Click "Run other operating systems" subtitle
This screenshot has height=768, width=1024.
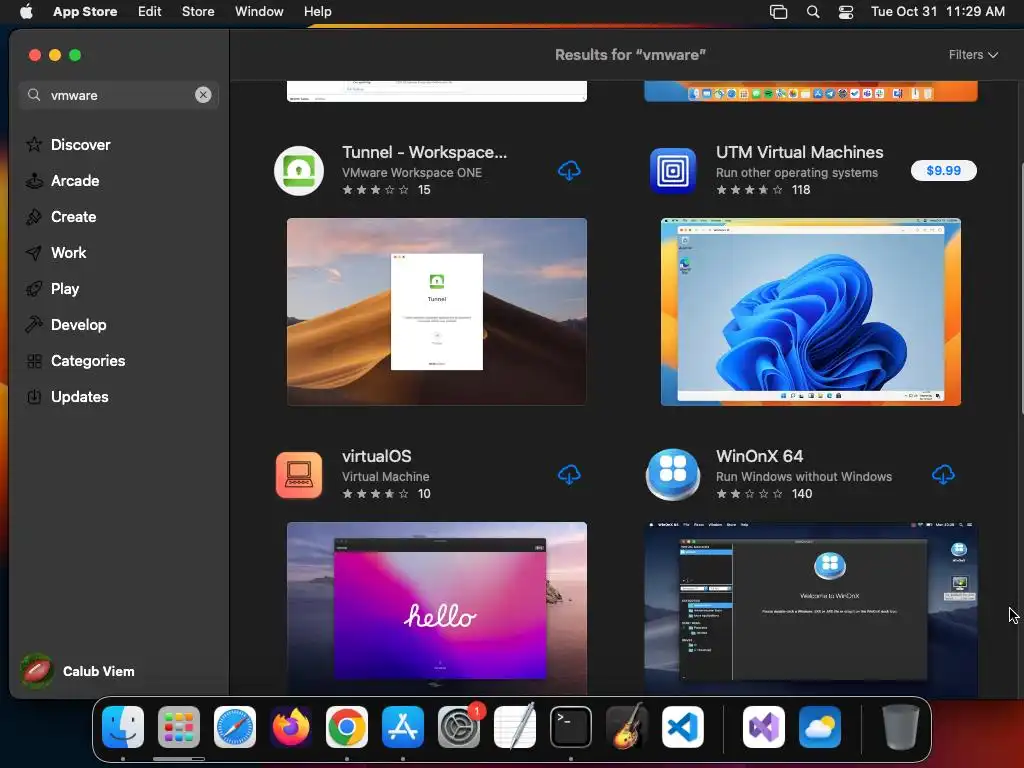(797, 172)
